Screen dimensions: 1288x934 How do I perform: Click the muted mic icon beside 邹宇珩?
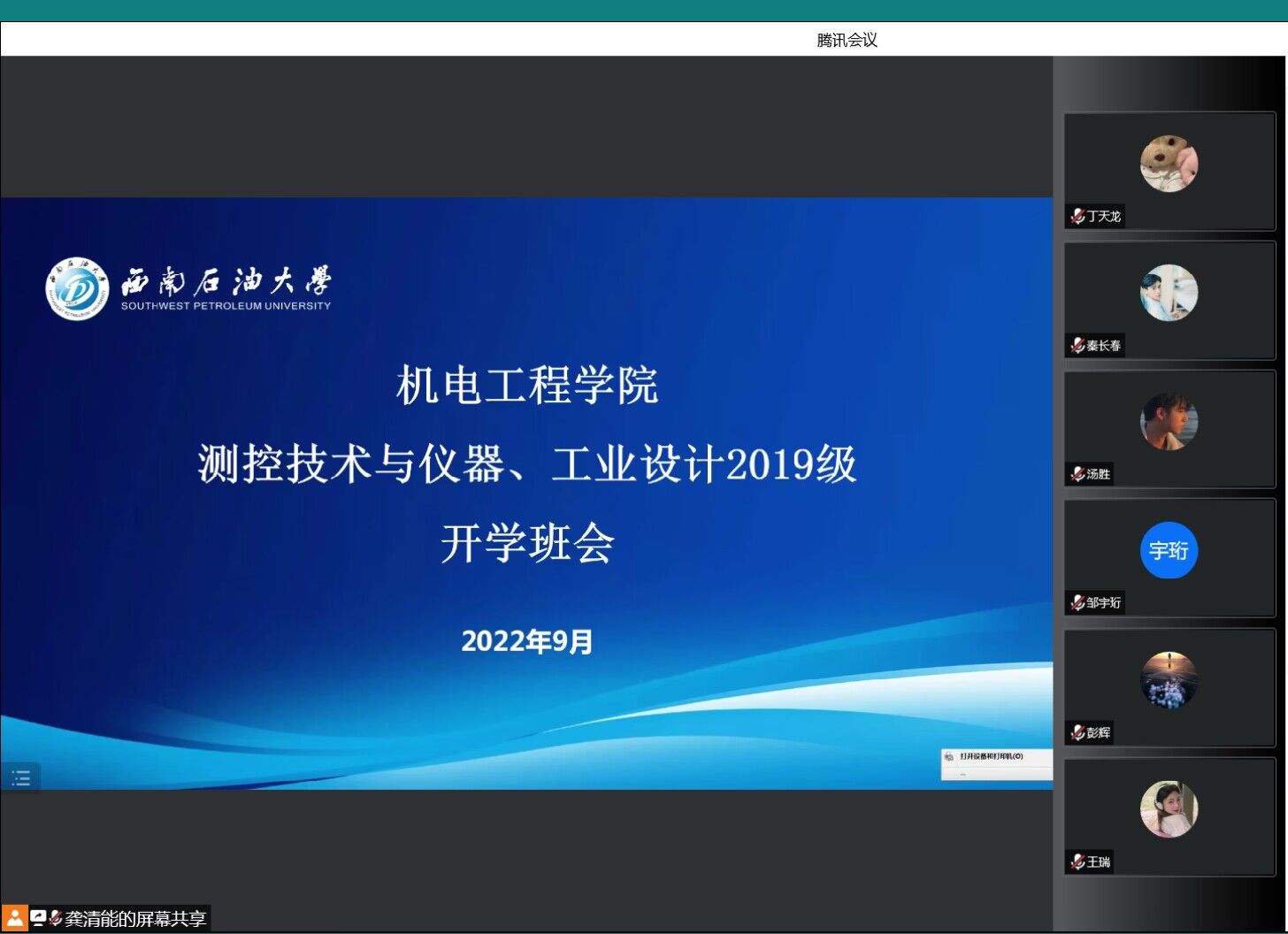tap(1077, 603)
